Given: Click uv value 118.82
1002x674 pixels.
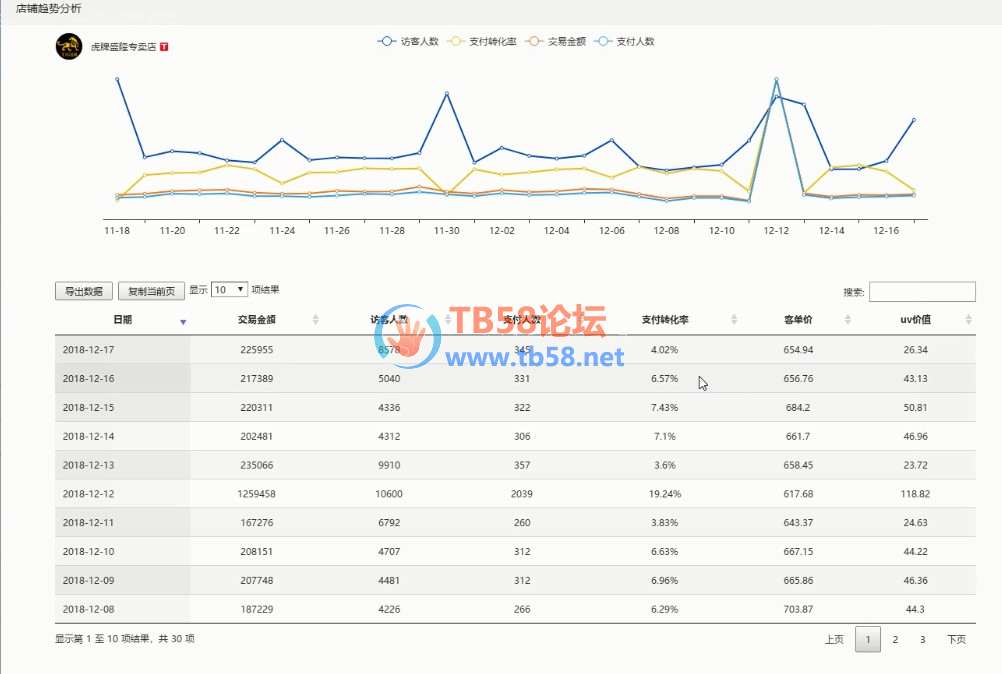Looking at the screenshot, I should [x=915, y=494].
